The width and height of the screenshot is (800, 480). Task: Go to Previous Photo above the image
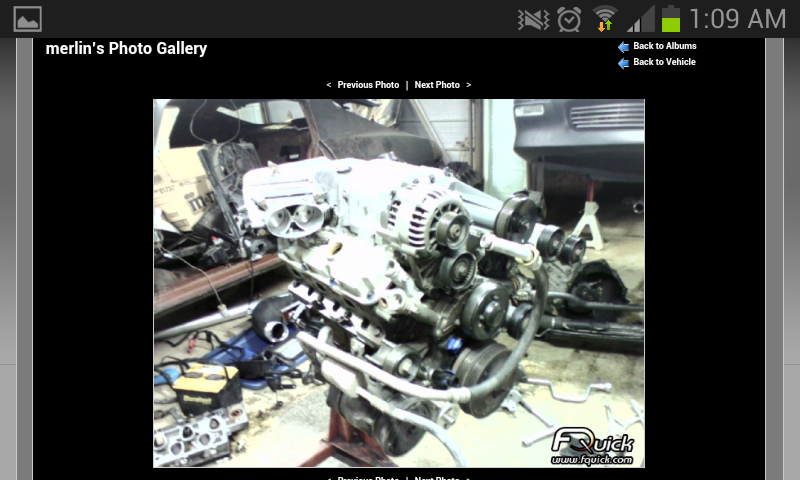tap(368, 85)
